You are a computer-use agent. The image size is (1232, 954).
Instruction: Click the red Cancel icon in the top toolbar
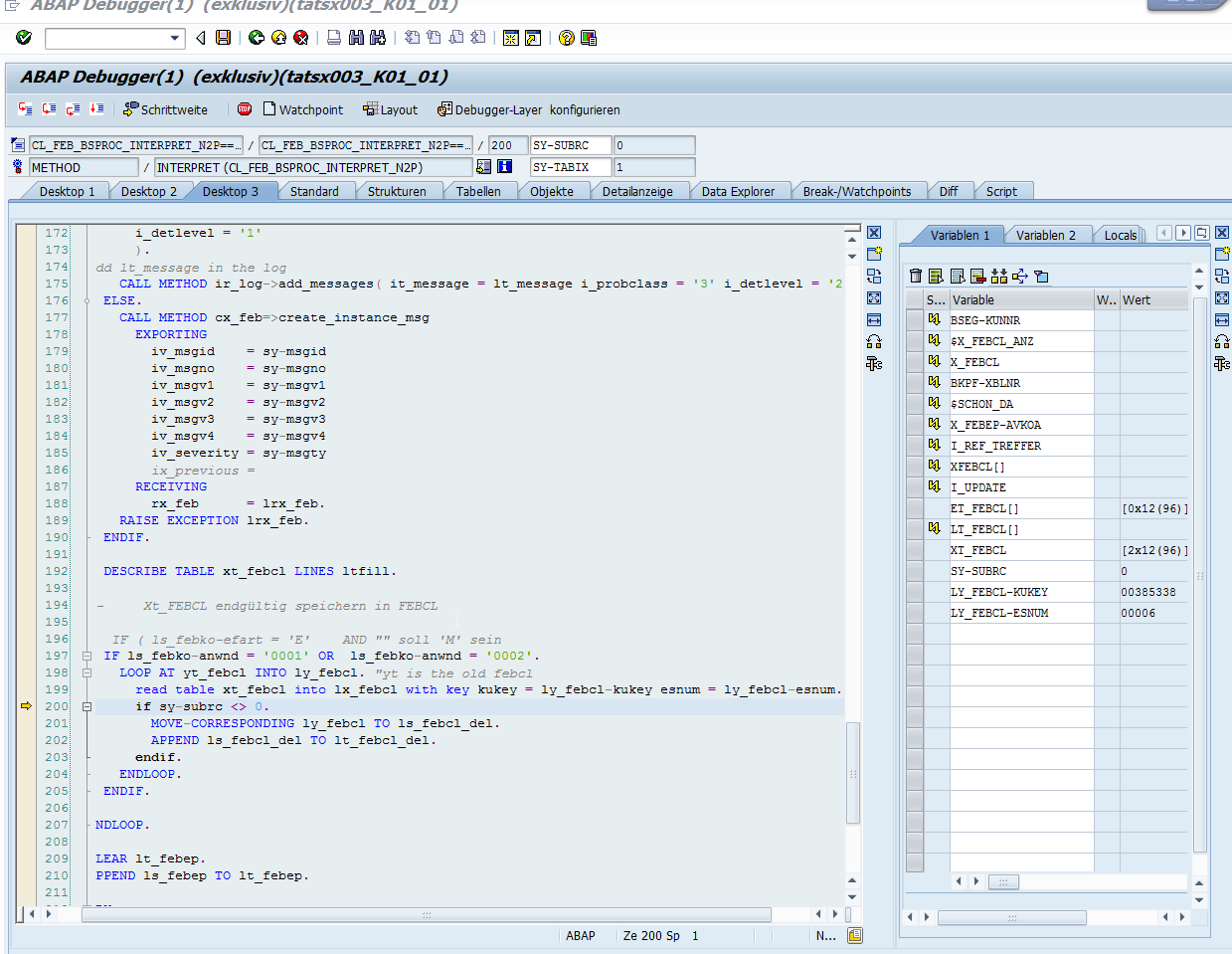(300, 38)
